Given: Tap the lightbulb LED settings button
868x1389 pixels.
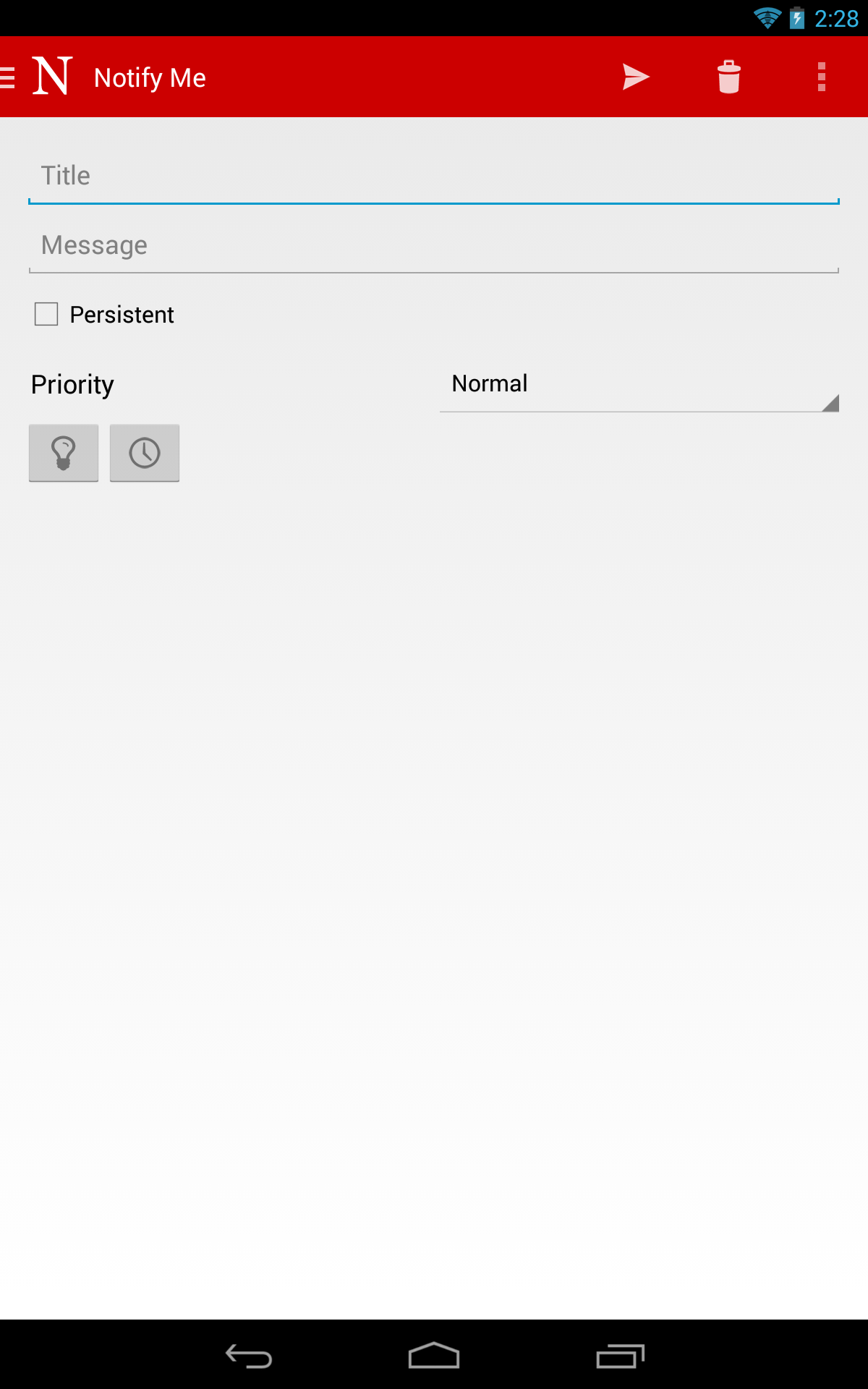Looking at the screenshot, I should coord(64,453).
